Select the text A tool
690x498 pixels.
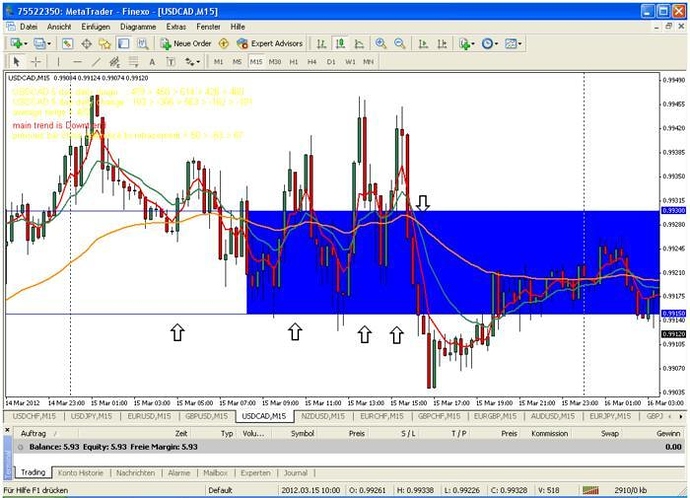click(x=152, y=62)
